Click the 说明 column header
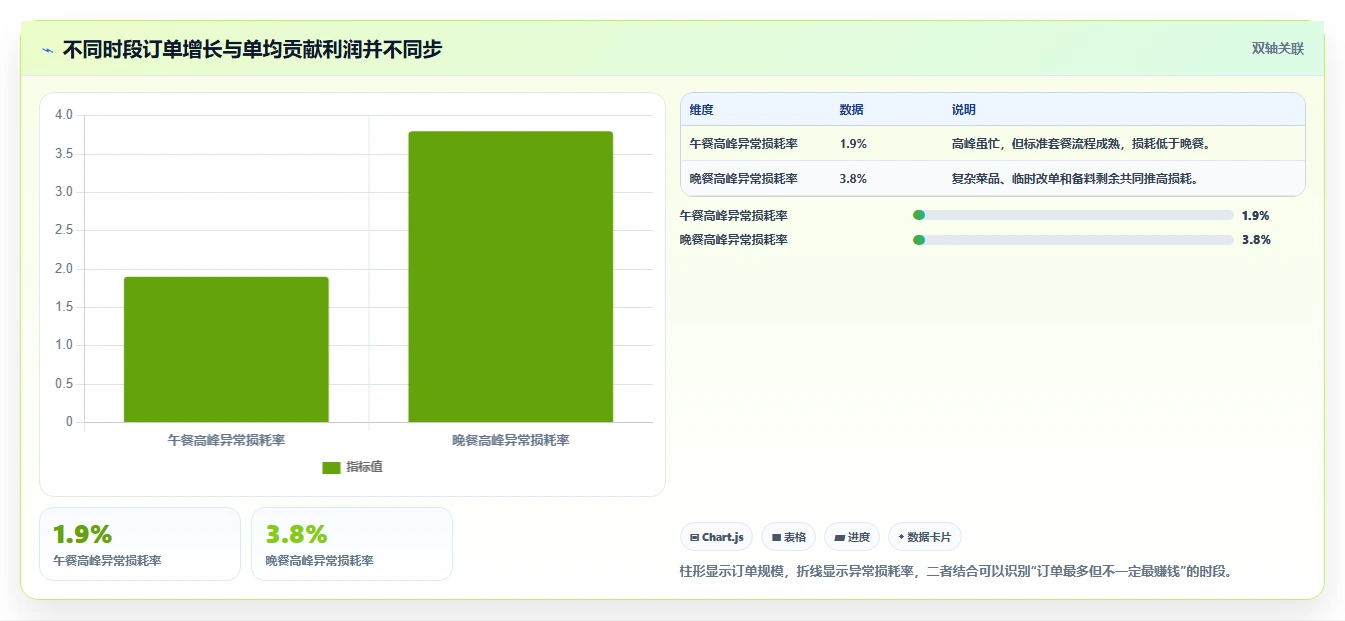This screenshot has width=1345, height=621. pos(964,110)
